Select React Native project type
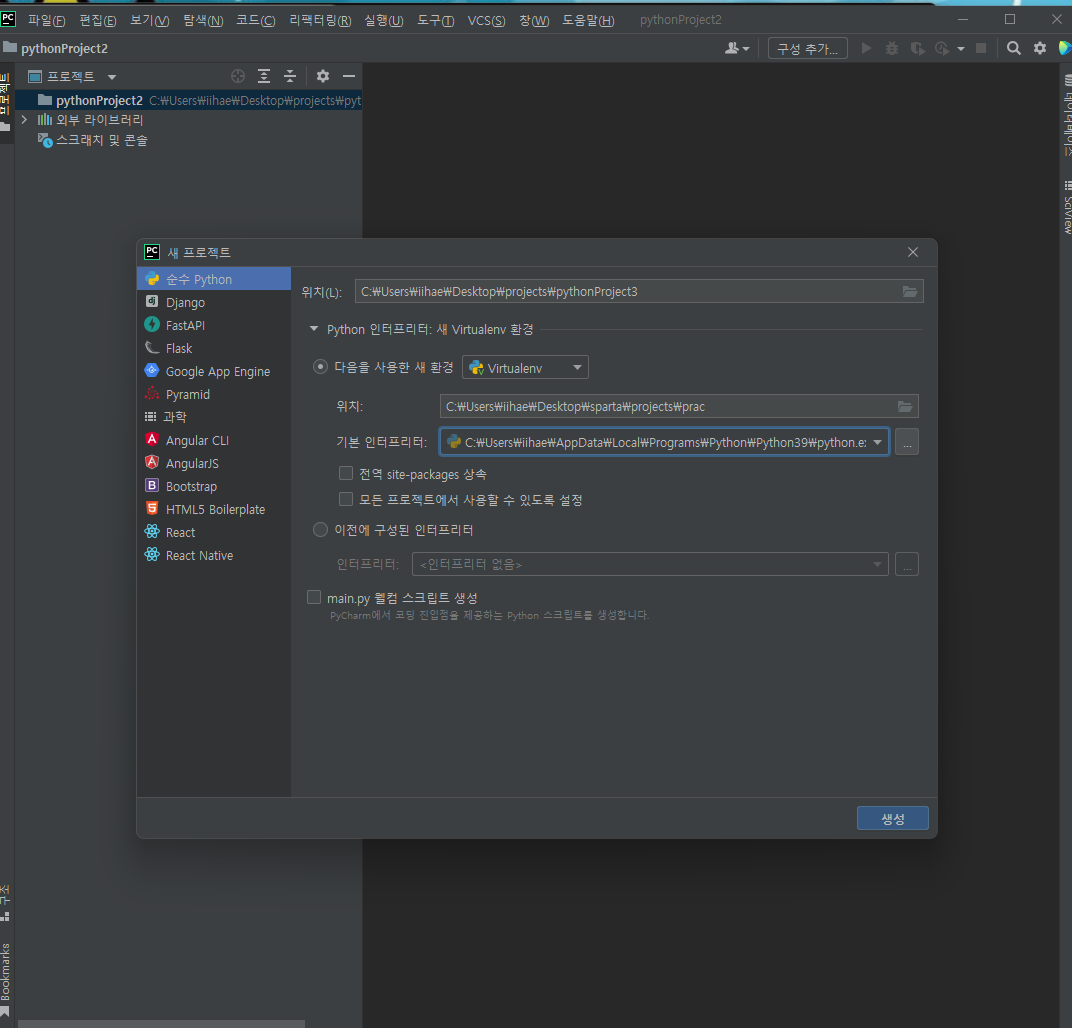 (213, 555)
